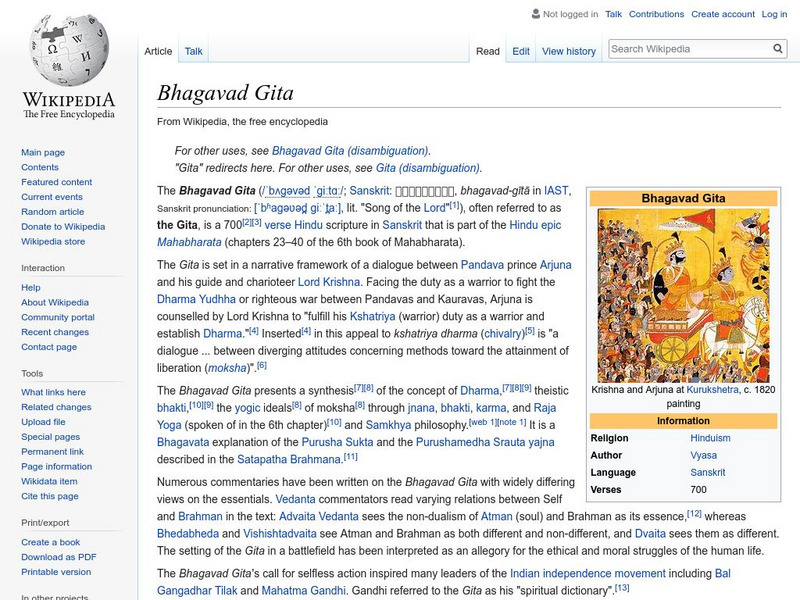Screen dimensions: 800x600
Task: Click the Samkhya link
Action: coord(388,425)
